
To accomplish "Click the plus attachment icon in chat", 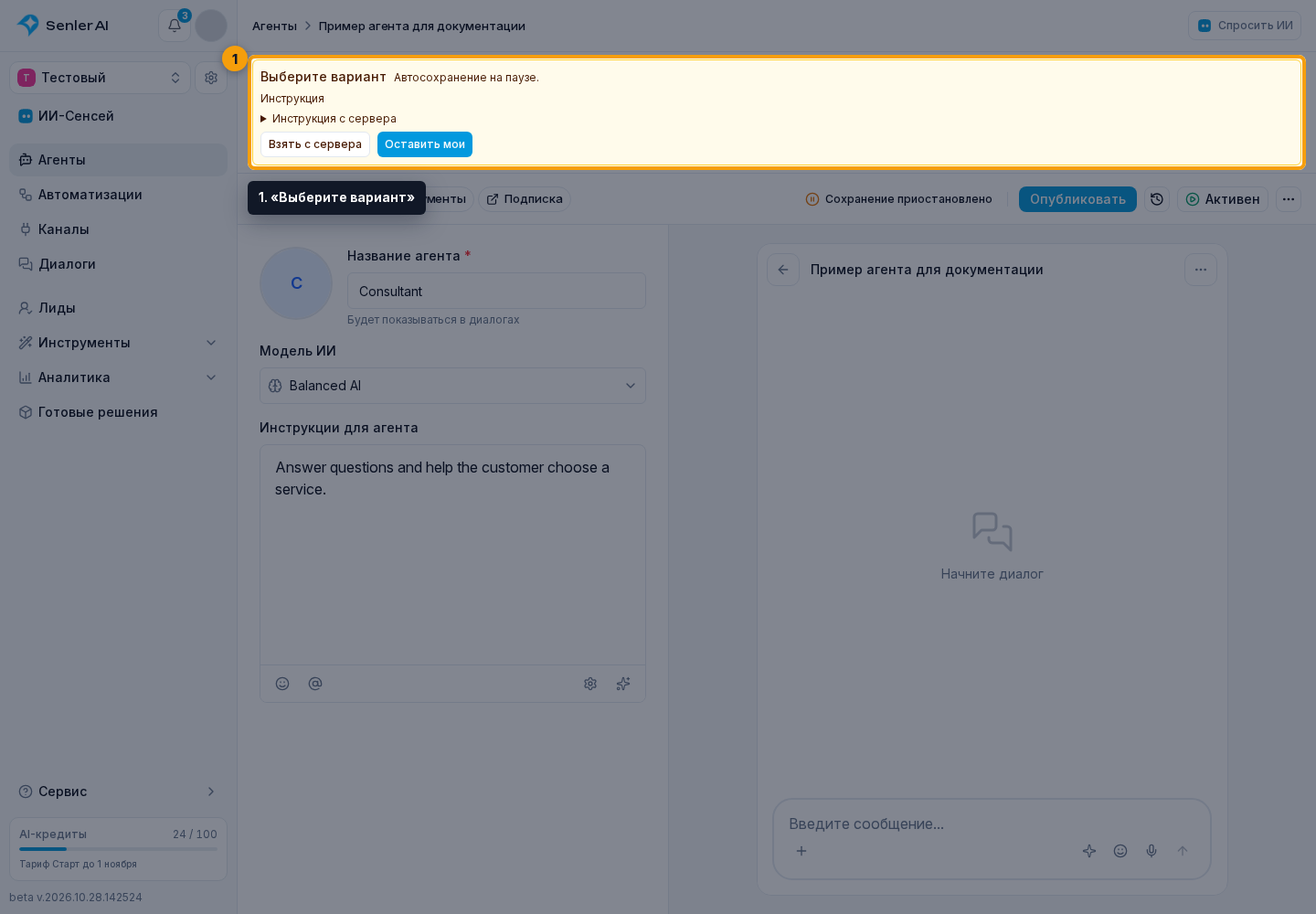I will click(801, 851).
